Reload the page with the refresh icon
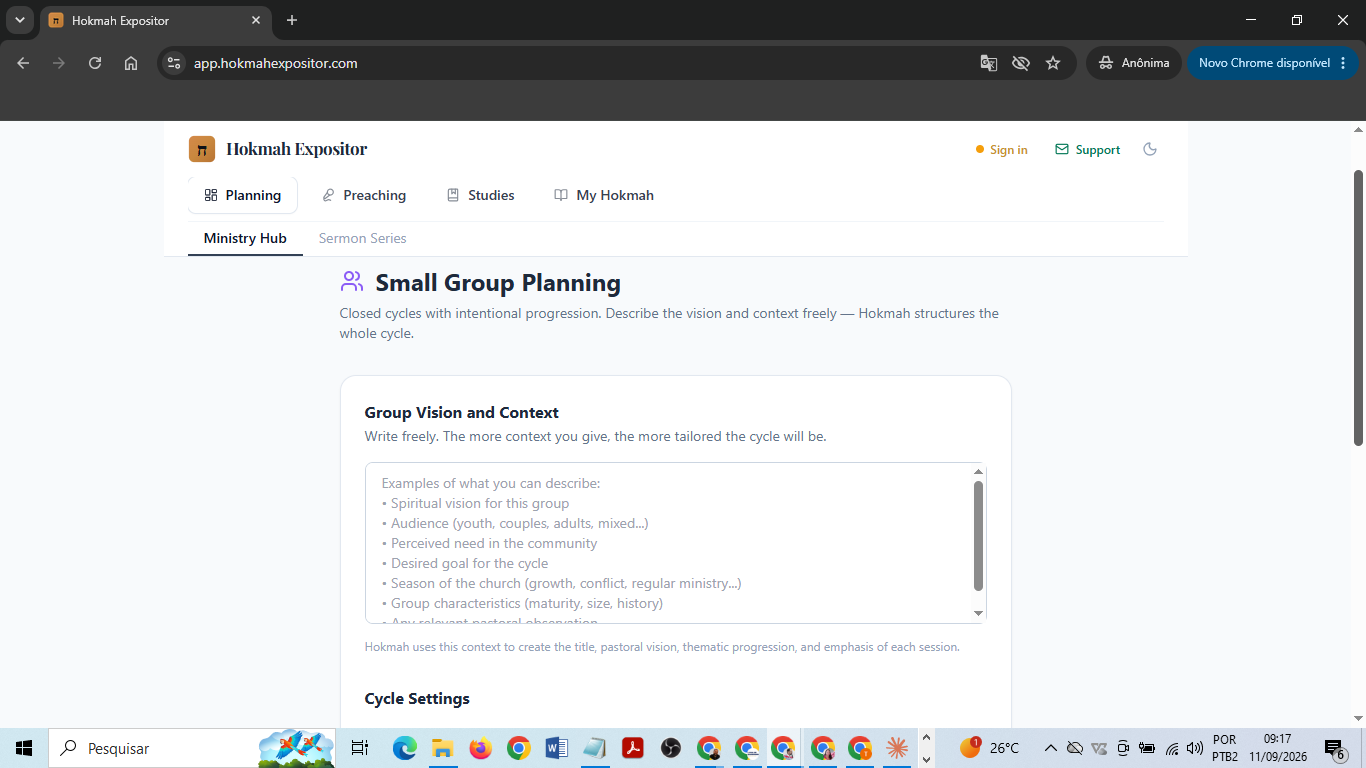1366x768 pixels. (95, 63)
